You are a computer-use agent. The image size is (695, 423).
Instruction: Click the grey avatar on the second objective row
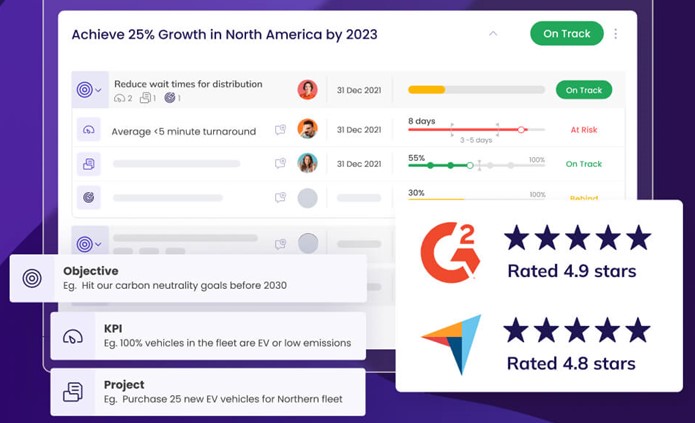coord(308,243)
